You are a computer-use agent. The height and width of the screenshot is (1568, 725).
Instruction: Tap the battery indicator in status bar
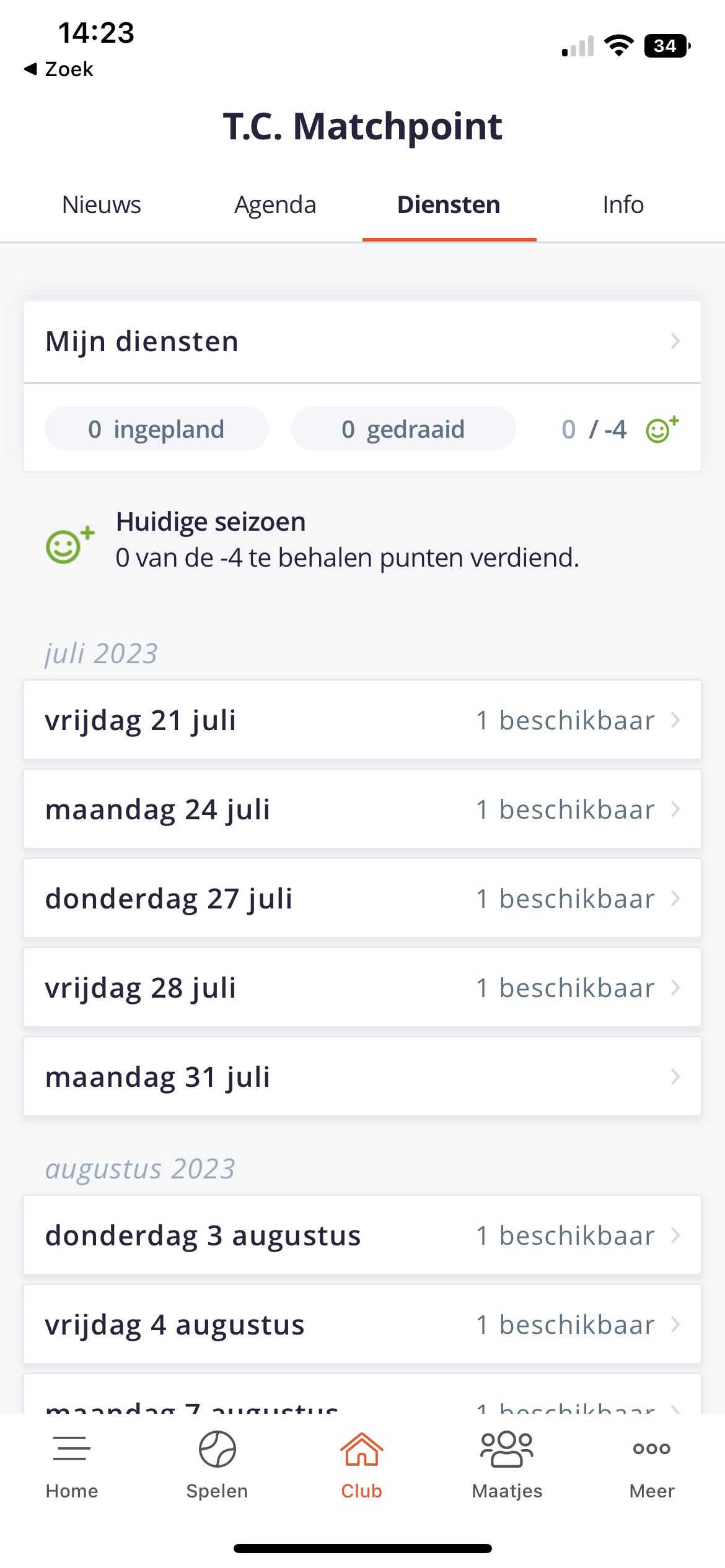point(668,46)
